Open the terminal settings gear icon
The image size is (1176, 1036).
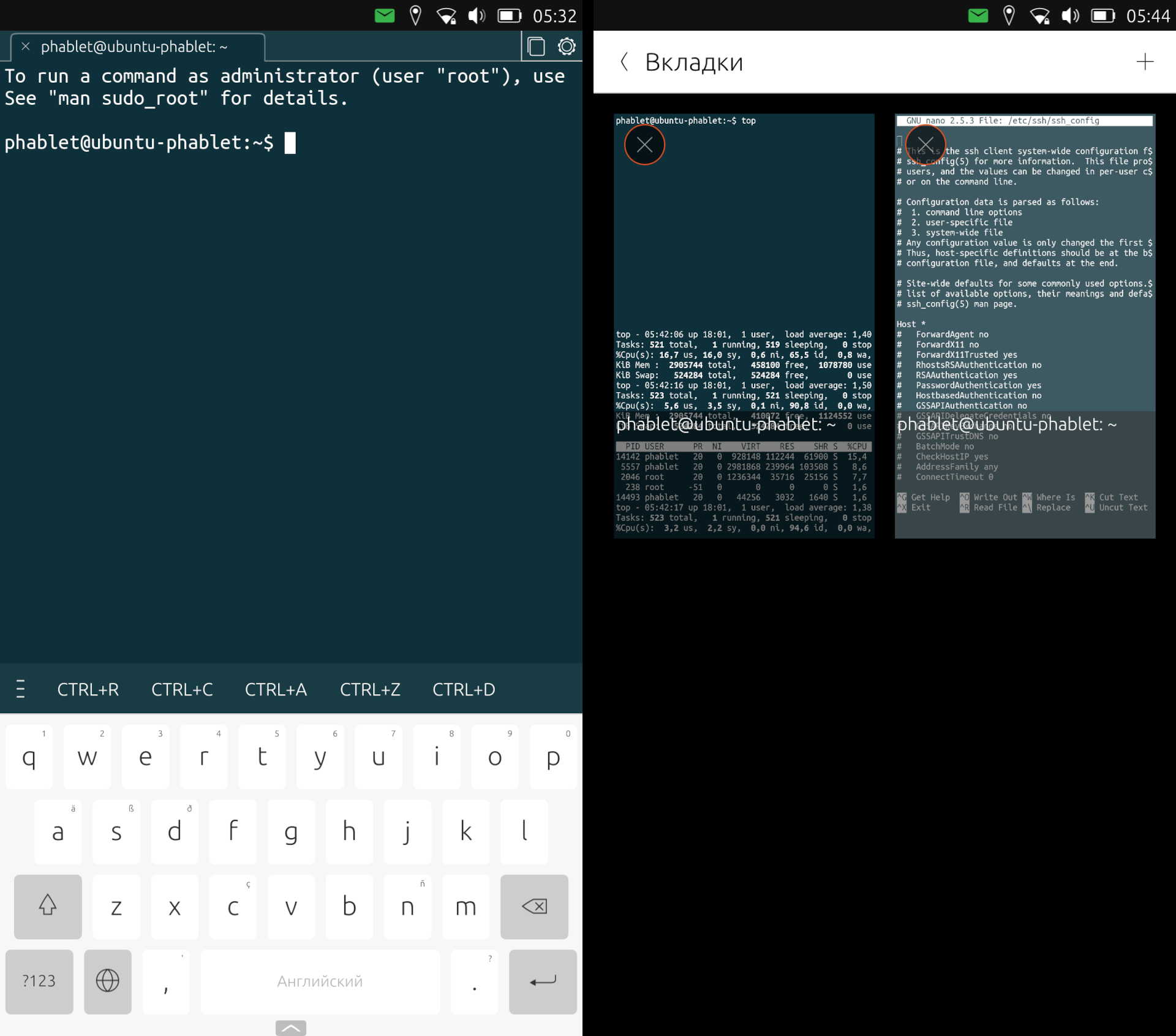pyautogui.click(x=566, y=46)
